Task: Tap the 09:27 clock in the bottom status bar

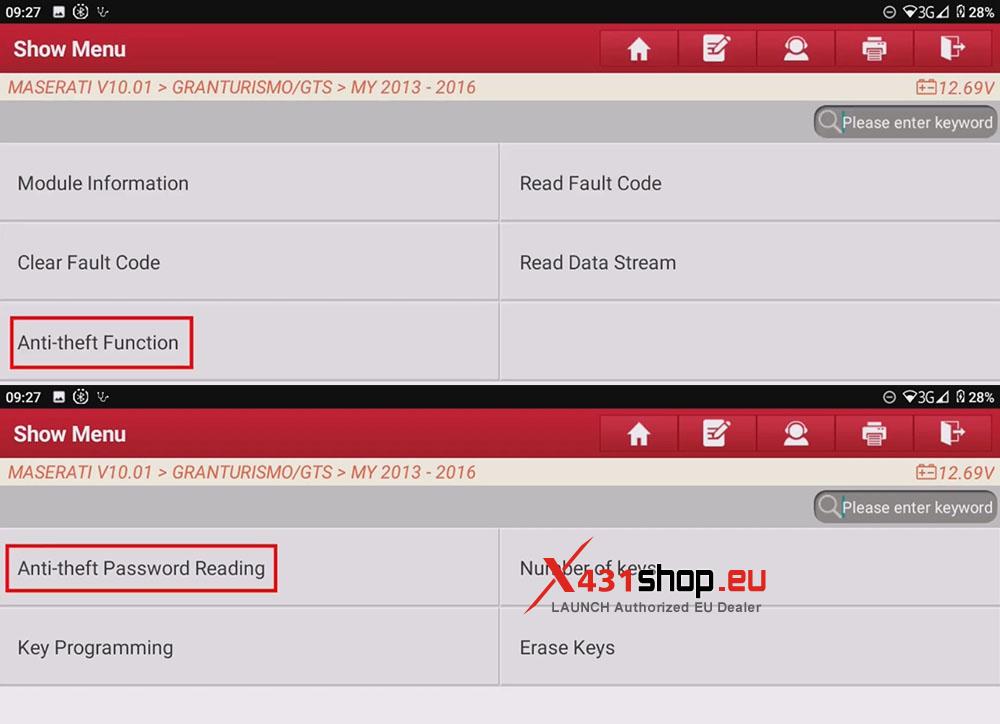Action: 23,397
